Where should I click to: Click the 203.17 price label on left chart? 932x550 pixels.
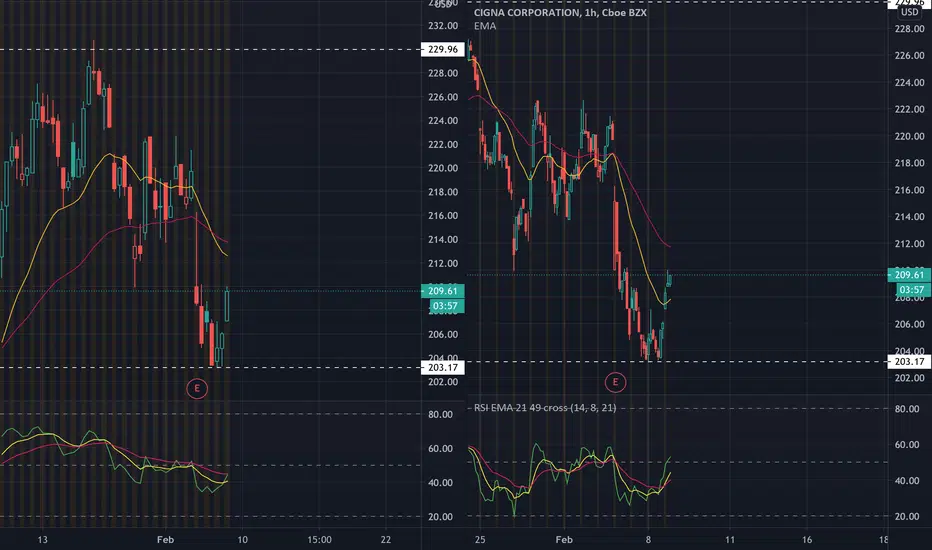(x=443, y=367)
